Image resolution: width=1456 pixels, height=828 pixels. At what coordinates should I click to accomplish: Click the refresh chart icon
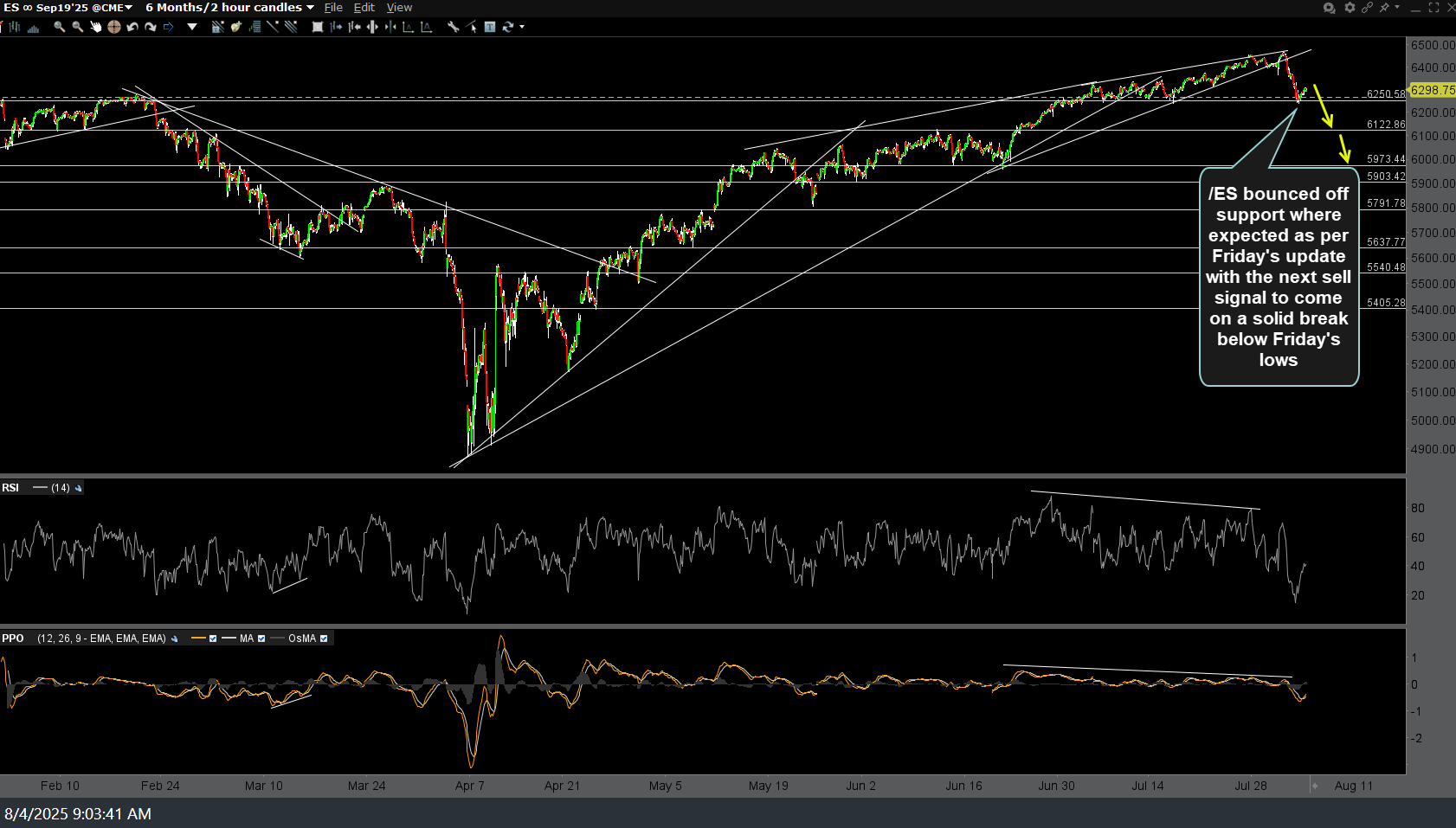(x=508, y=27)
